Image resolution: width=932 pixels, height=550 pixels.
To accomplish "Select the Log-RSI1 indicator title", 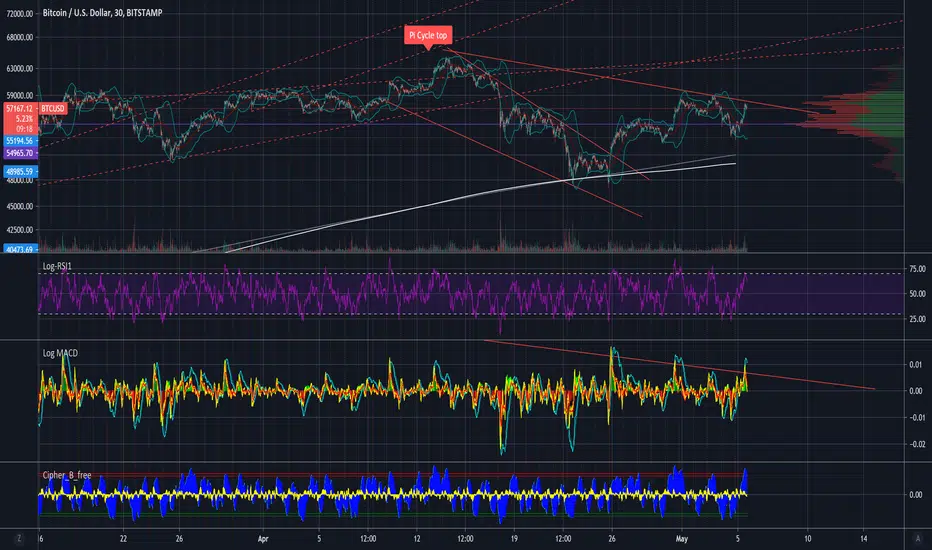I will point(57,266).
